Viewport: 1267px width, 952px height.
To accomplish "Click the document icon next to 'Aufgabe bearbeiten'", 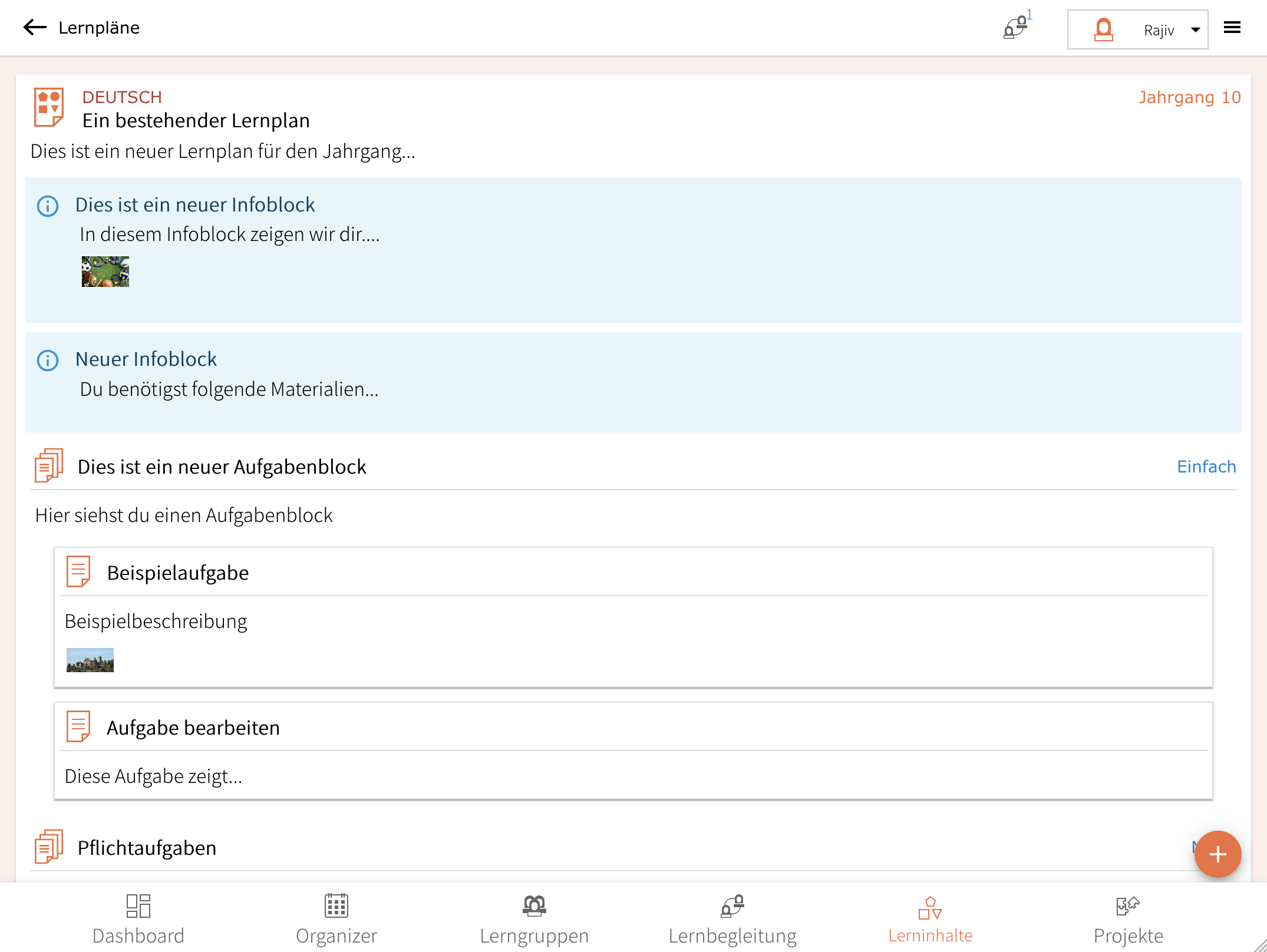I will [x=78, y=726].
